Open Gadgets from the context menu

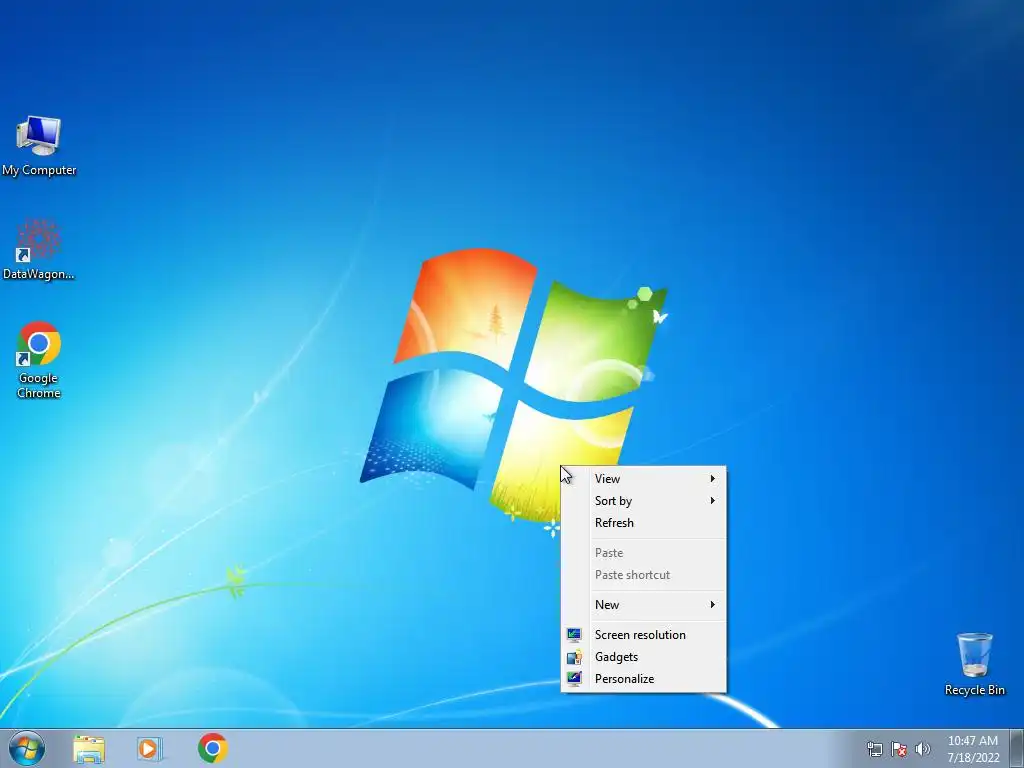pos(643,657)
